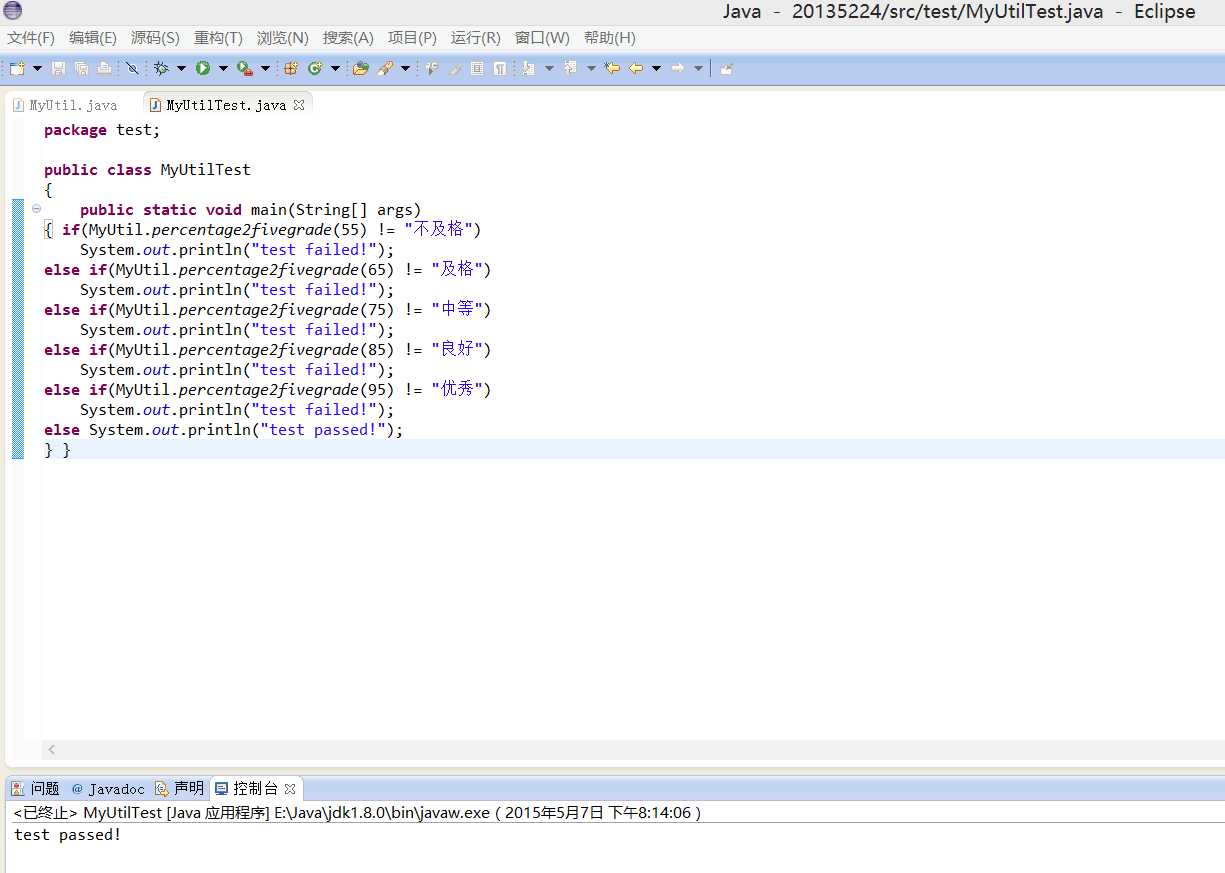The image size is (1225, 873).
Task: Click the terminated MyUtilTest console header text
Action: (357, 813)
